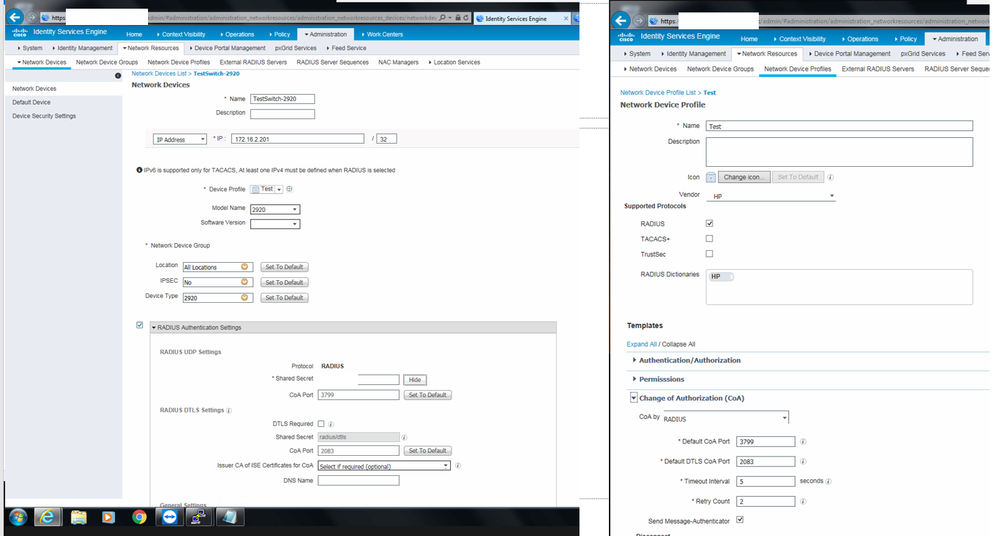The width and height of the screenshot is (999, 536).
Task: Click the profile icon preview beside Change Icon
Action: [710, 177]
